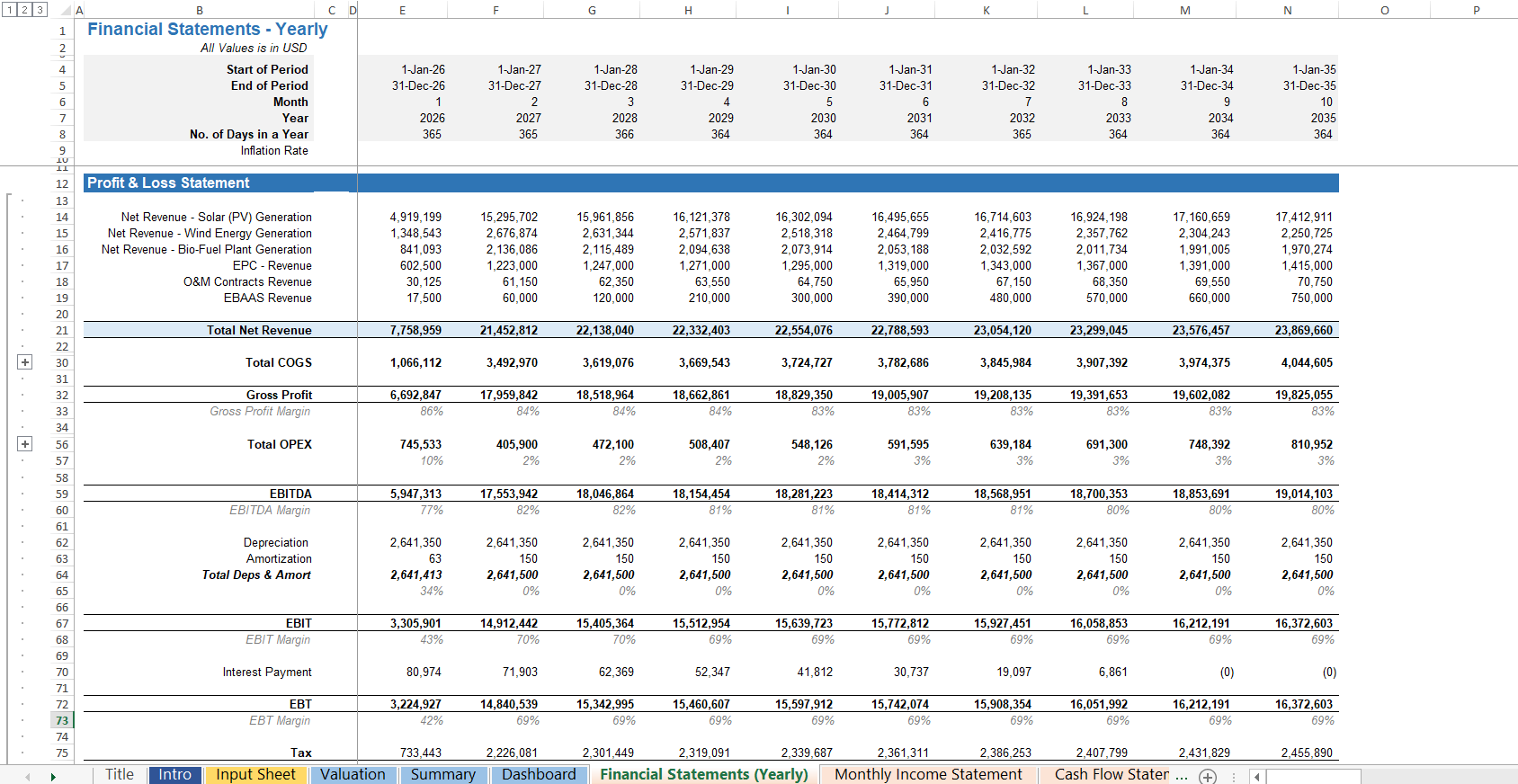
Task: Select the Intro sheet tab
Action: pyautogui.click(x=175, y=775)
